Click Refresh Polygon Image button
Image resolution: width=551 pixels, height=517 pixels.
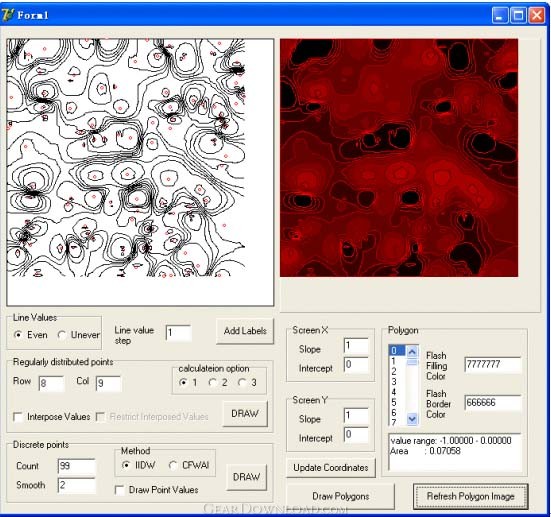pos(471,496)
